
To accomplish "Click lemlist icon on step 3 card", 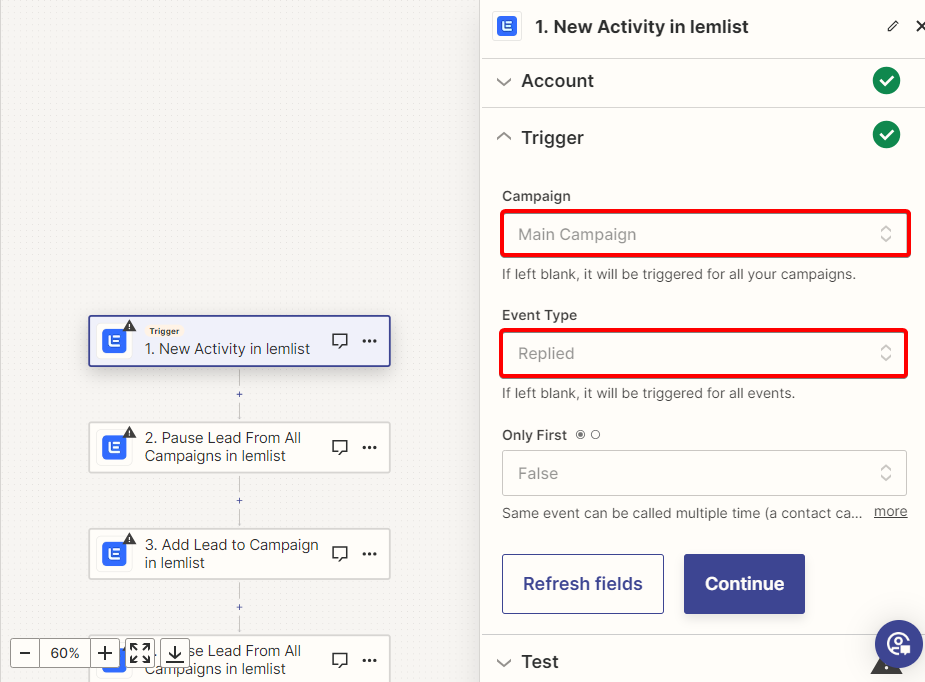I will pyautogui.click(x=114, y=554).
